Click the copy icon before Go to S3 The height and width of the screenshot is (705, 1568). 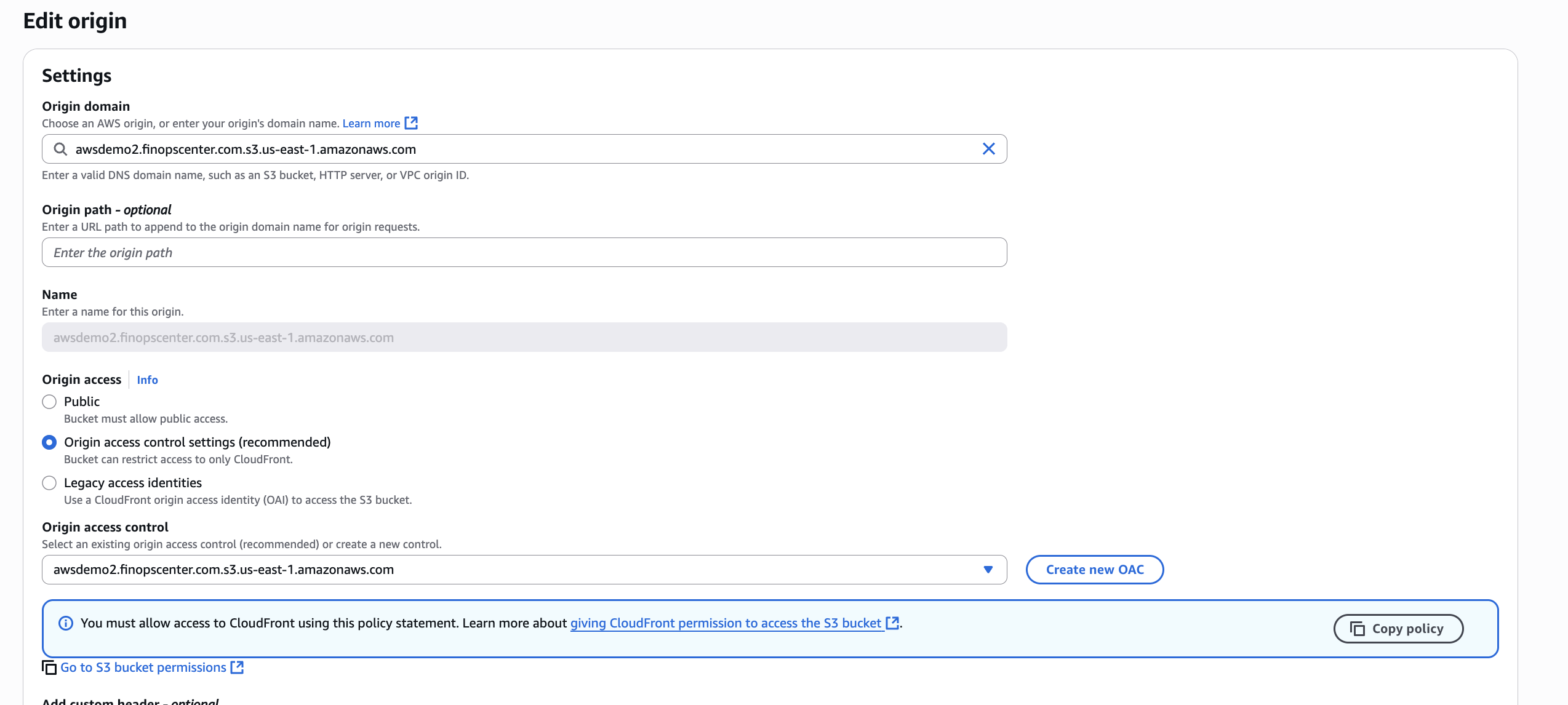(x=49, y=667)
